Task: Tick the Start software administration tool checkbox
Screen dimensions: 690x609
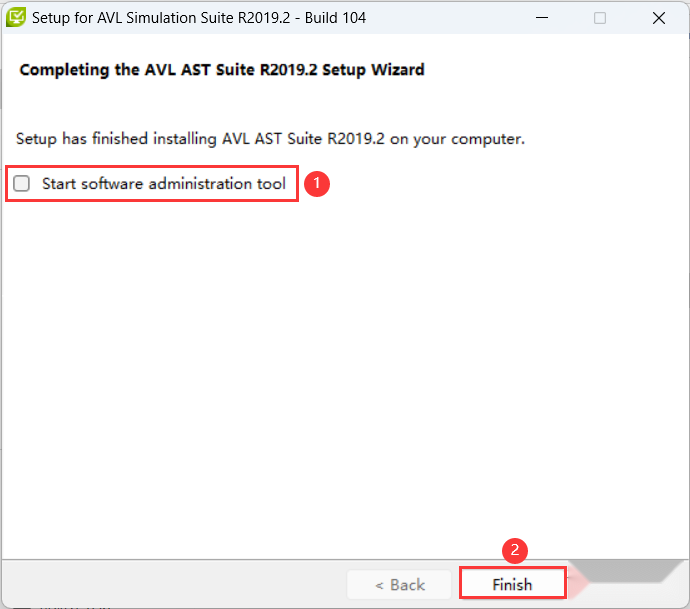Action: [x=22, y=183]
